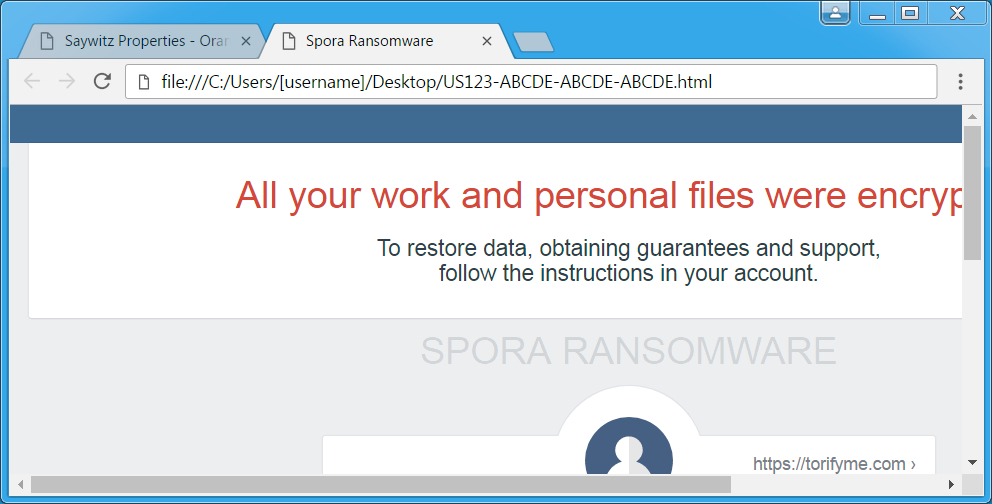
Task: Open a new tab
Action: point(533,42)
